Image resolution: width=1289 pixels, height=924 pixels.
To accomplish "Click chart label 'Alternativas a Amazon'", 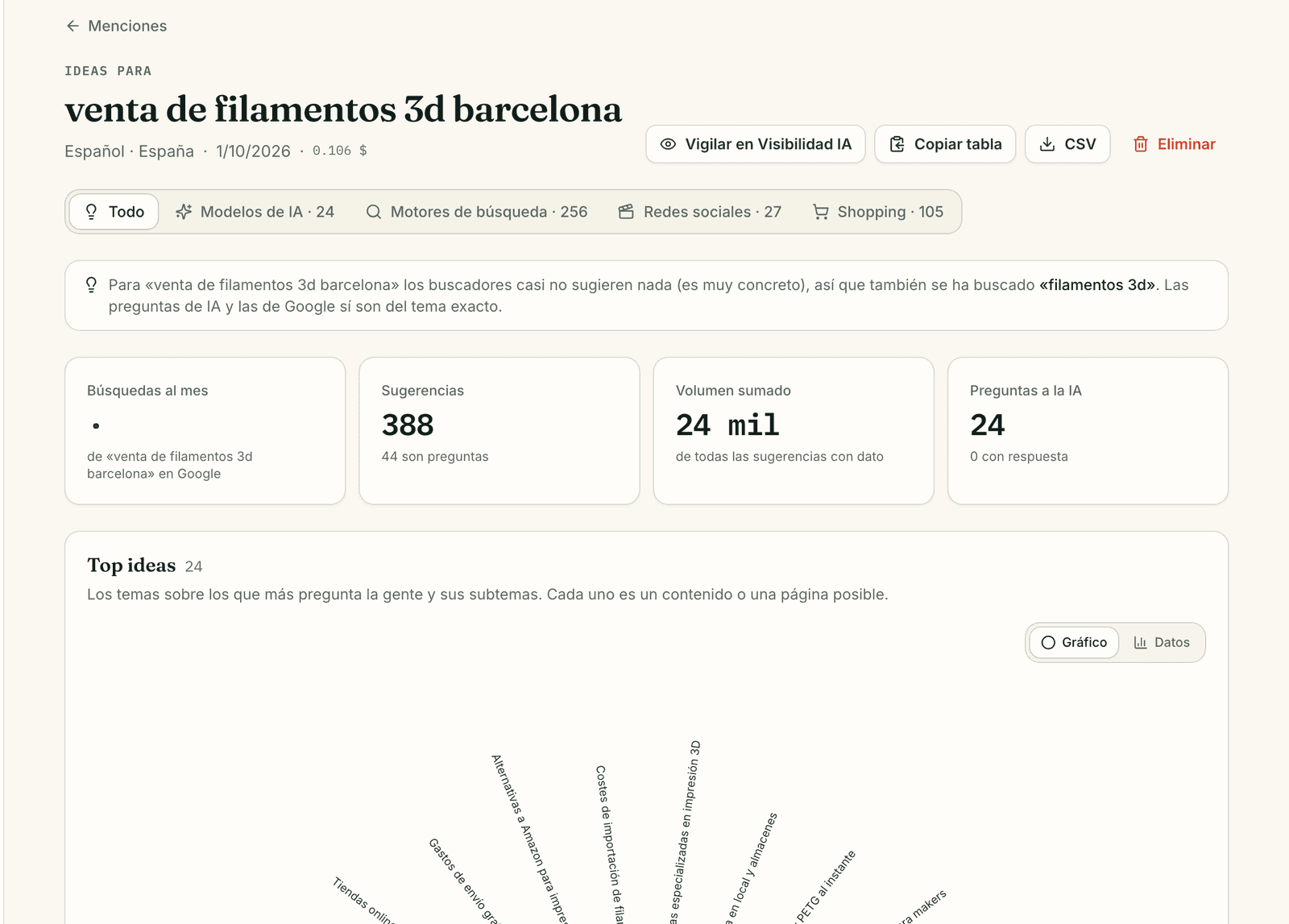I will [x=529, y=838].
